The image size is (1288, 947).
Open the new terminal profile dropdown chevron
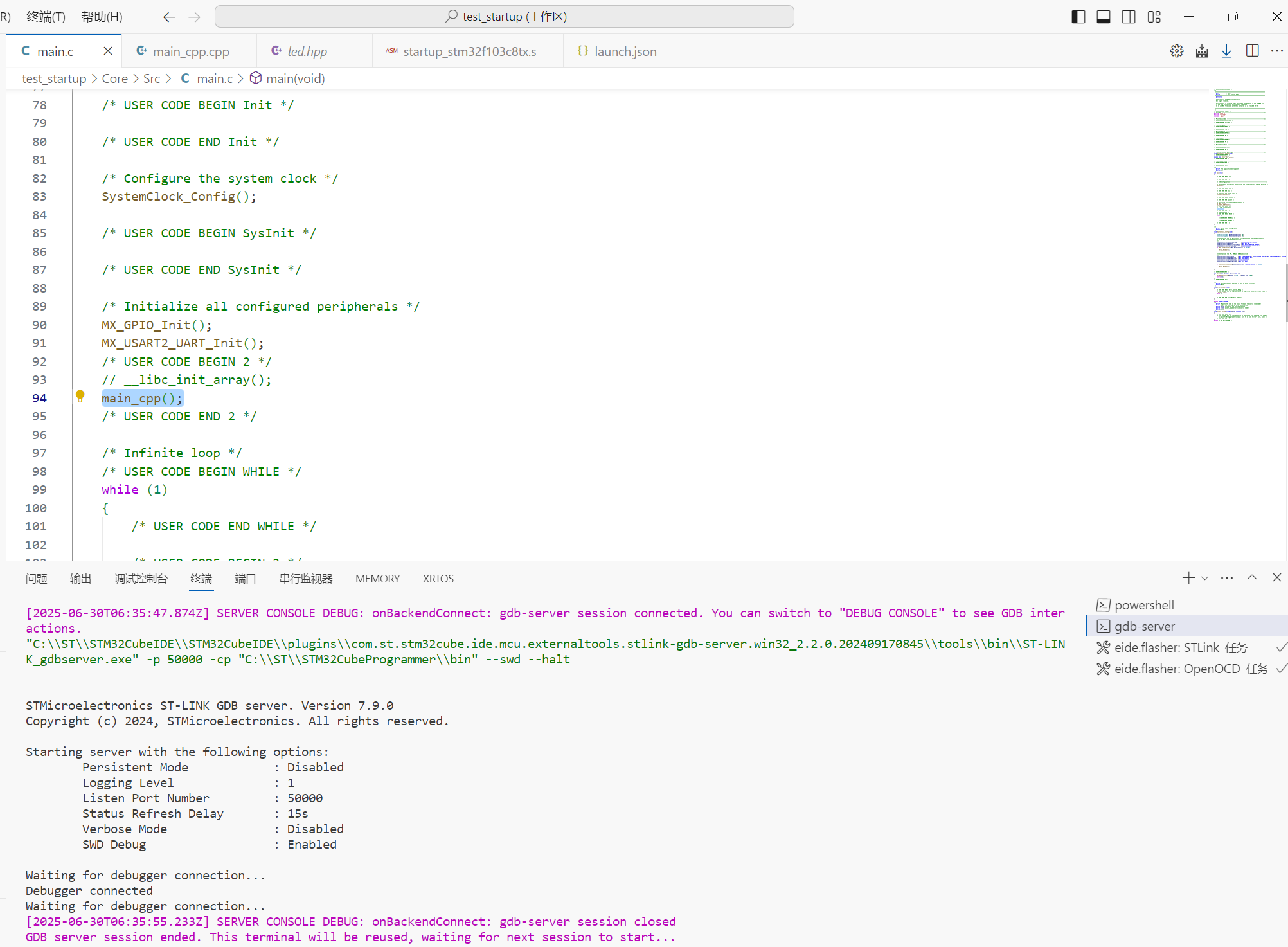[x=1205, y=578]
